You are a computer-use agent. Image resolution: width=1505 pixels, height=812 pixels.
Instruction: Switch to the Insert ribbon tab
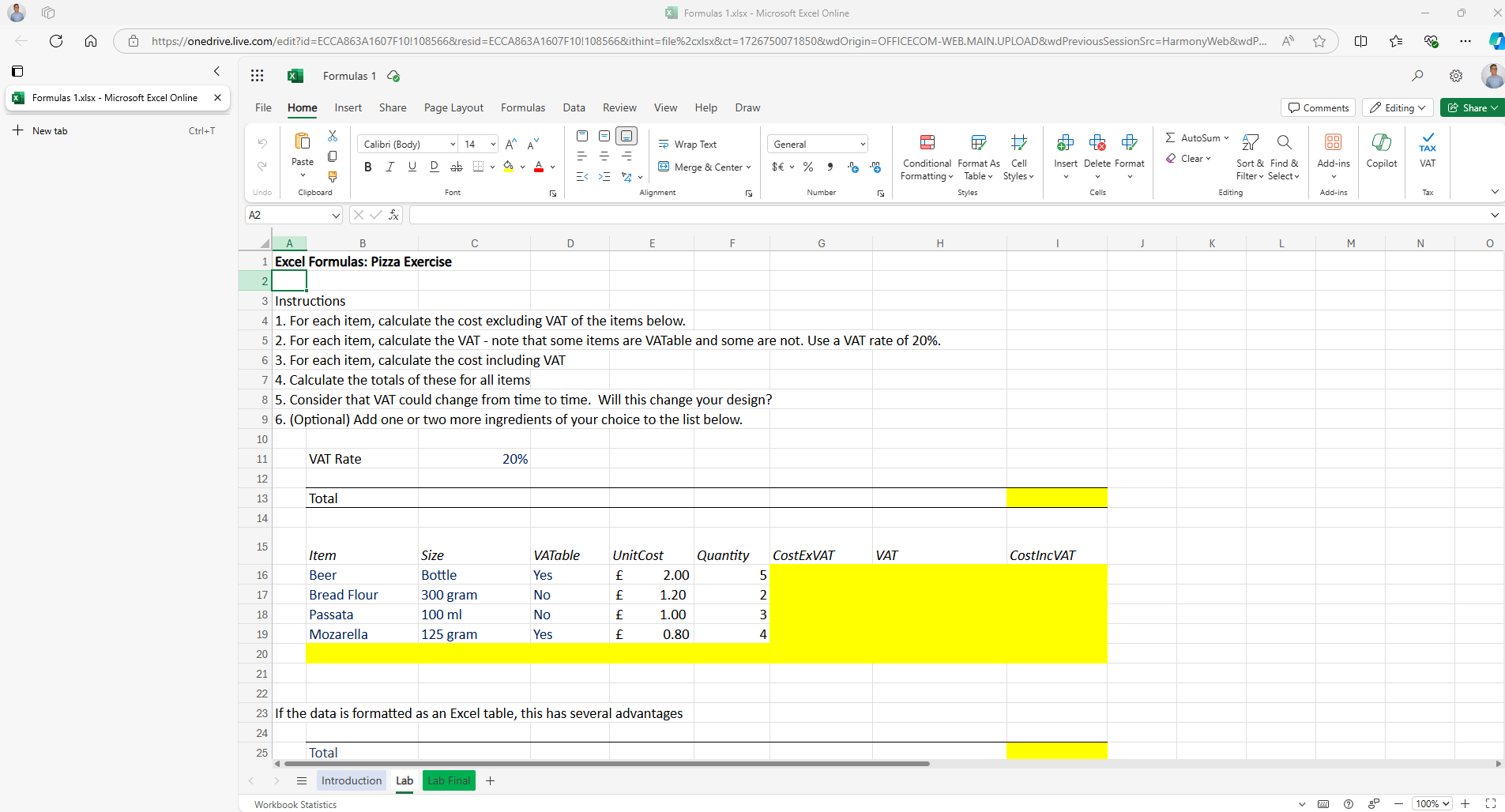click(348, 107)
